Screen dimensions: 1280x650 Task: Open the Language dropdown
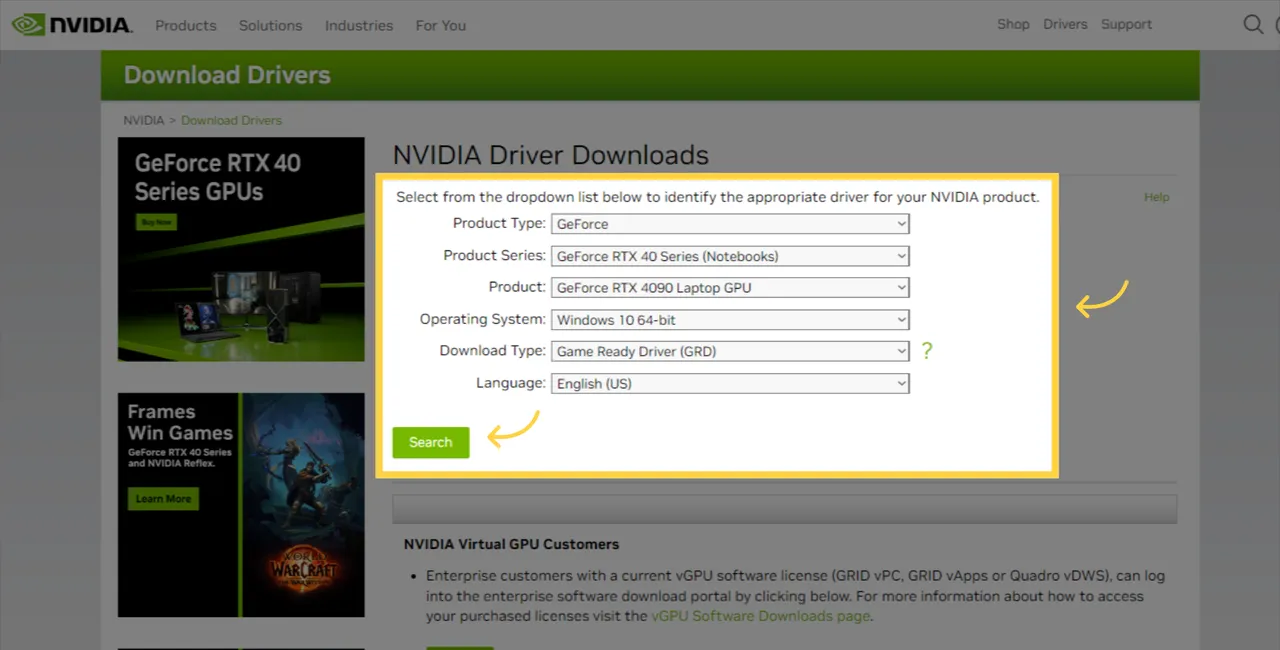click(730, 383)
